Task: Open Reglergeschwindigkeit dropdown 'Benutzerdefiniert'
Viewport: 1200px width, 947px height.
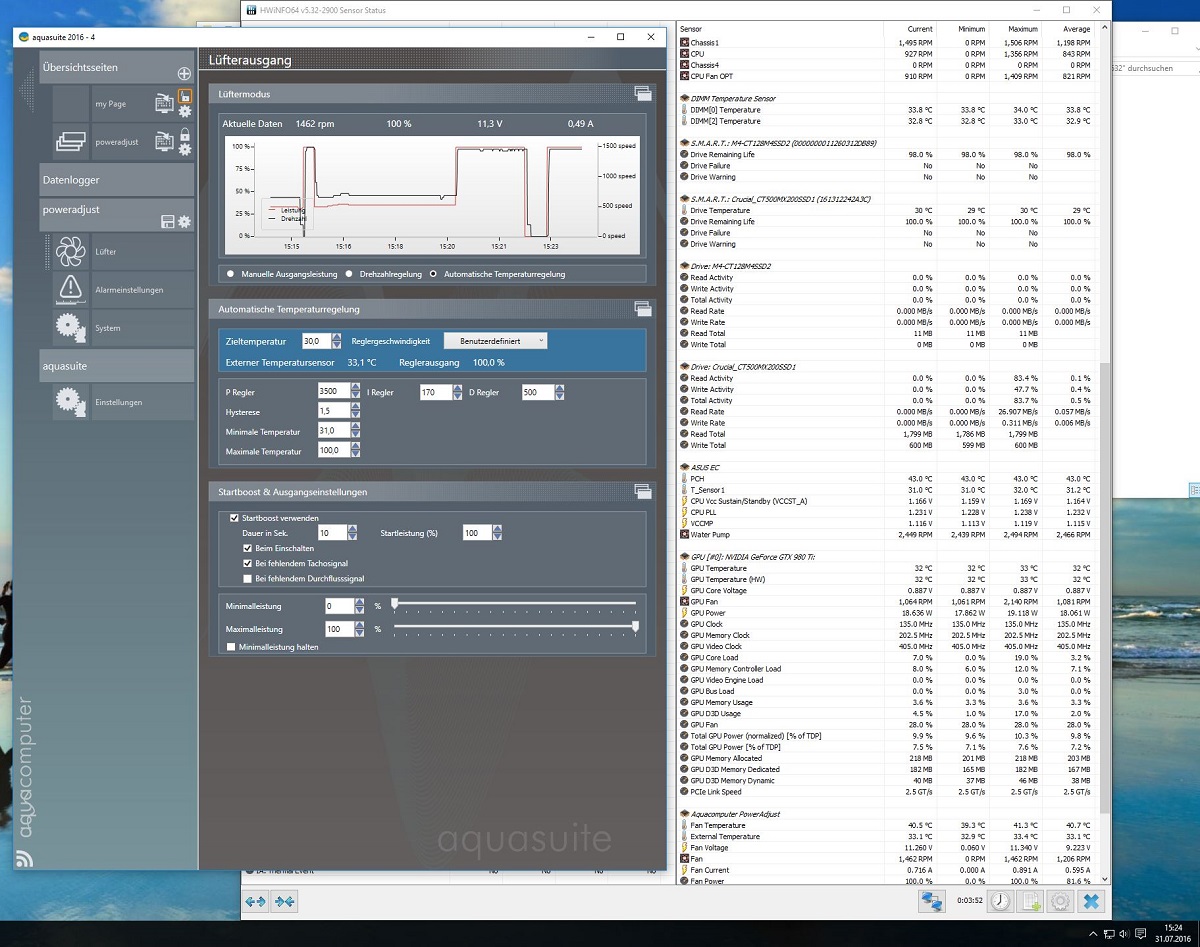Action: tap(496, 341)
